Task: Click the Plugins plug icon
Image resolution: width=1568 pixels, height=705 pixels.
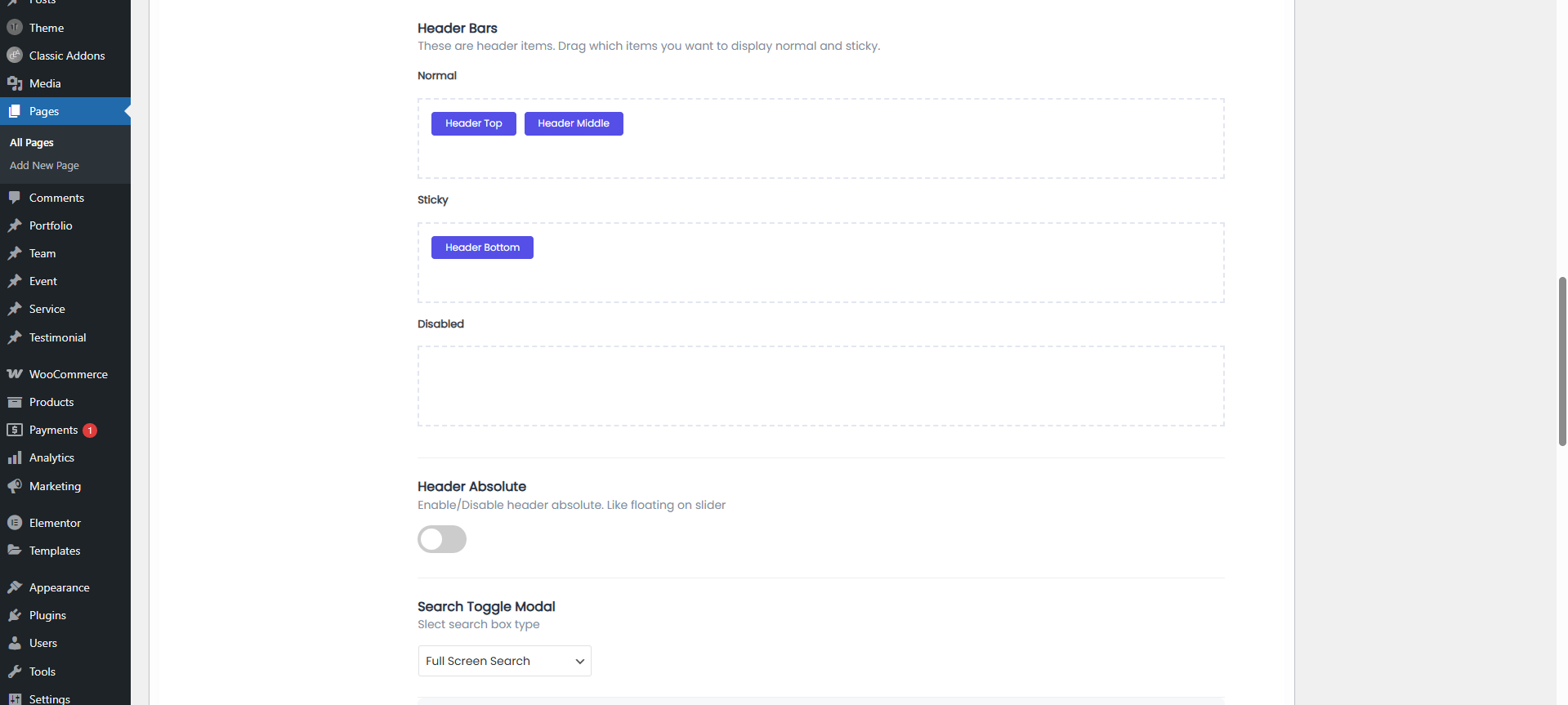Action: click(x=15, y=615)
